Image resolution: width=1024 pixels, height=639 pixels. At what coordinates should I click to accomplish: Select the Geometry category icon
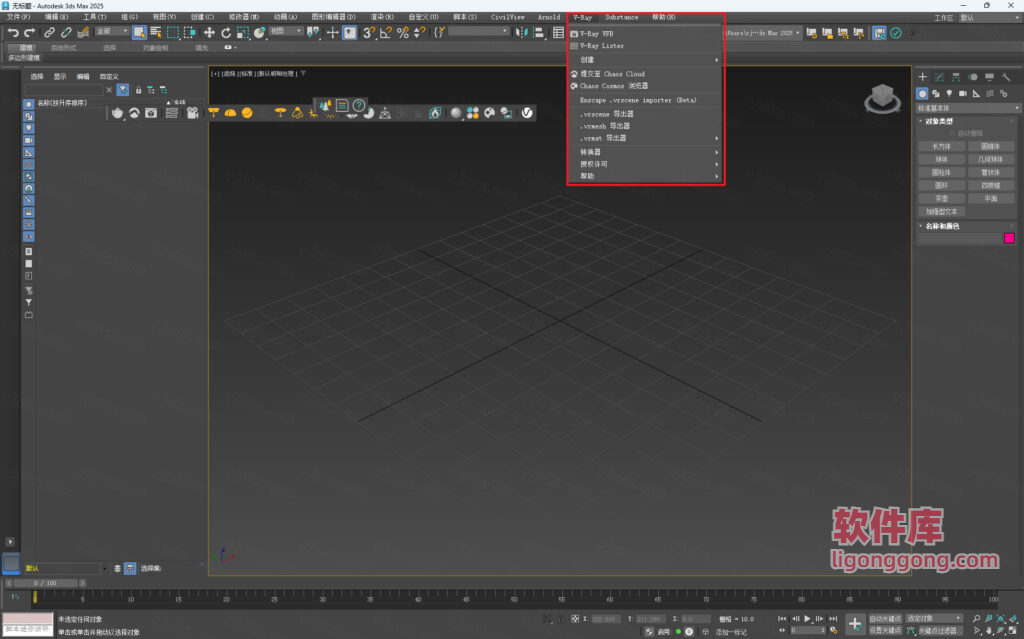pyautogui.click(x=922, y=93)
